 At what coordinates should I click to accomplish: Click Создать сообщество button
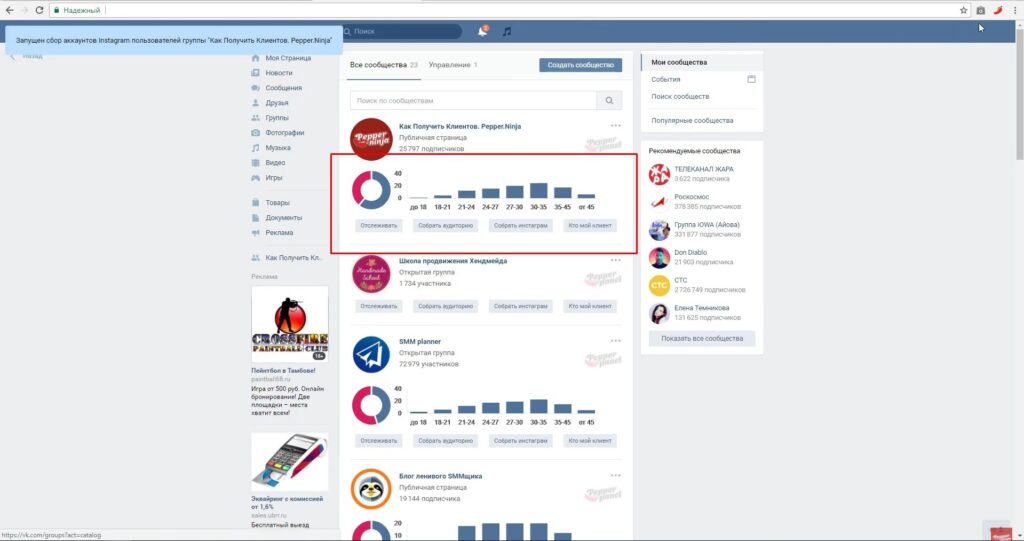point(581,65)
